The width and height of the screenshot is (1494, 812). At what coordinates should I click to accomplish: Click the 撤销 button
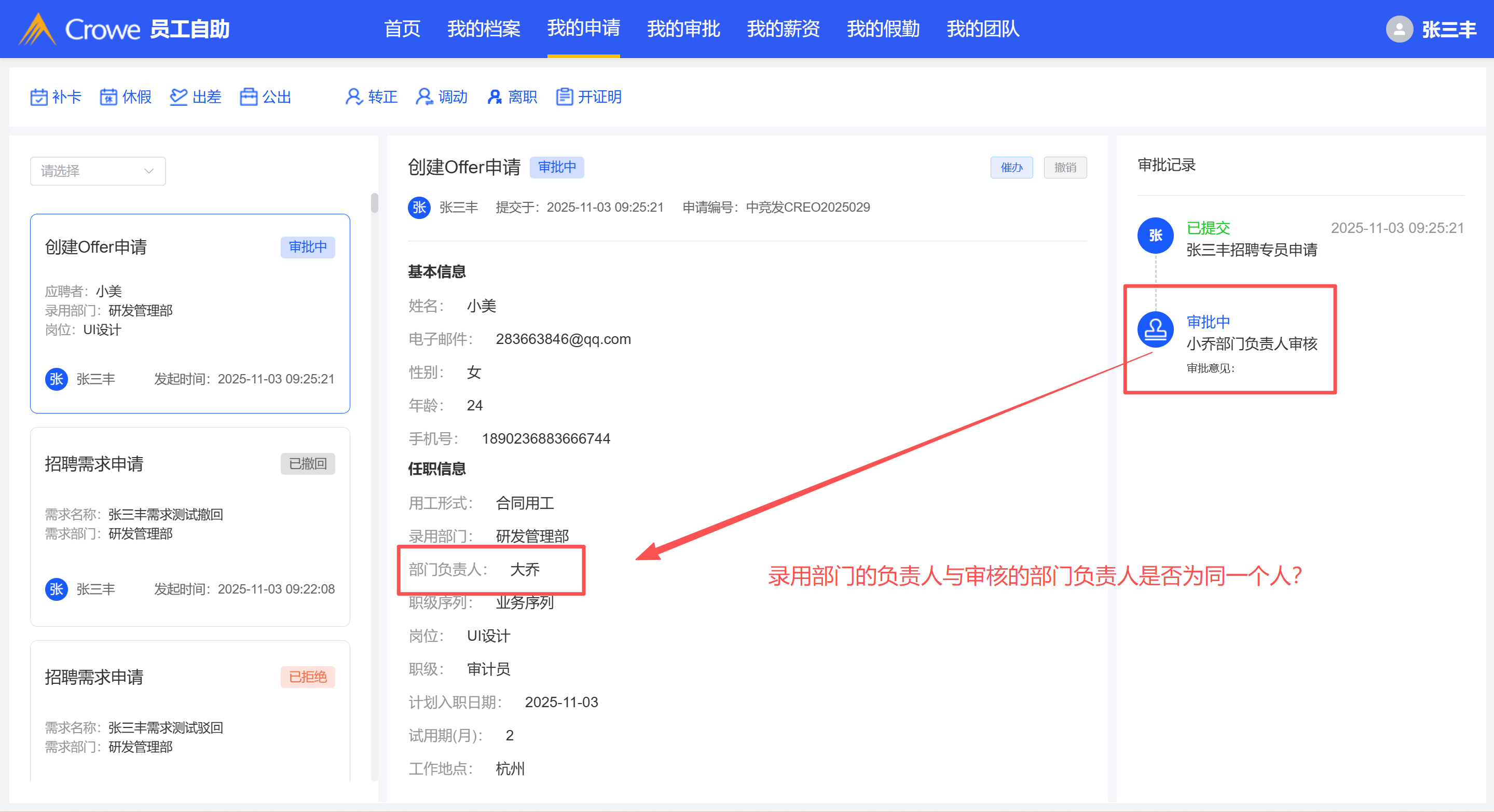(1065, 168)
